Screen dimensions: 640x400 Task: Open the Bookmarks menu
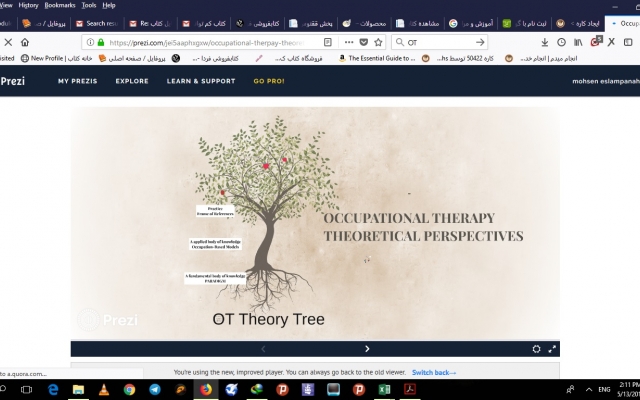click(60, 5)
